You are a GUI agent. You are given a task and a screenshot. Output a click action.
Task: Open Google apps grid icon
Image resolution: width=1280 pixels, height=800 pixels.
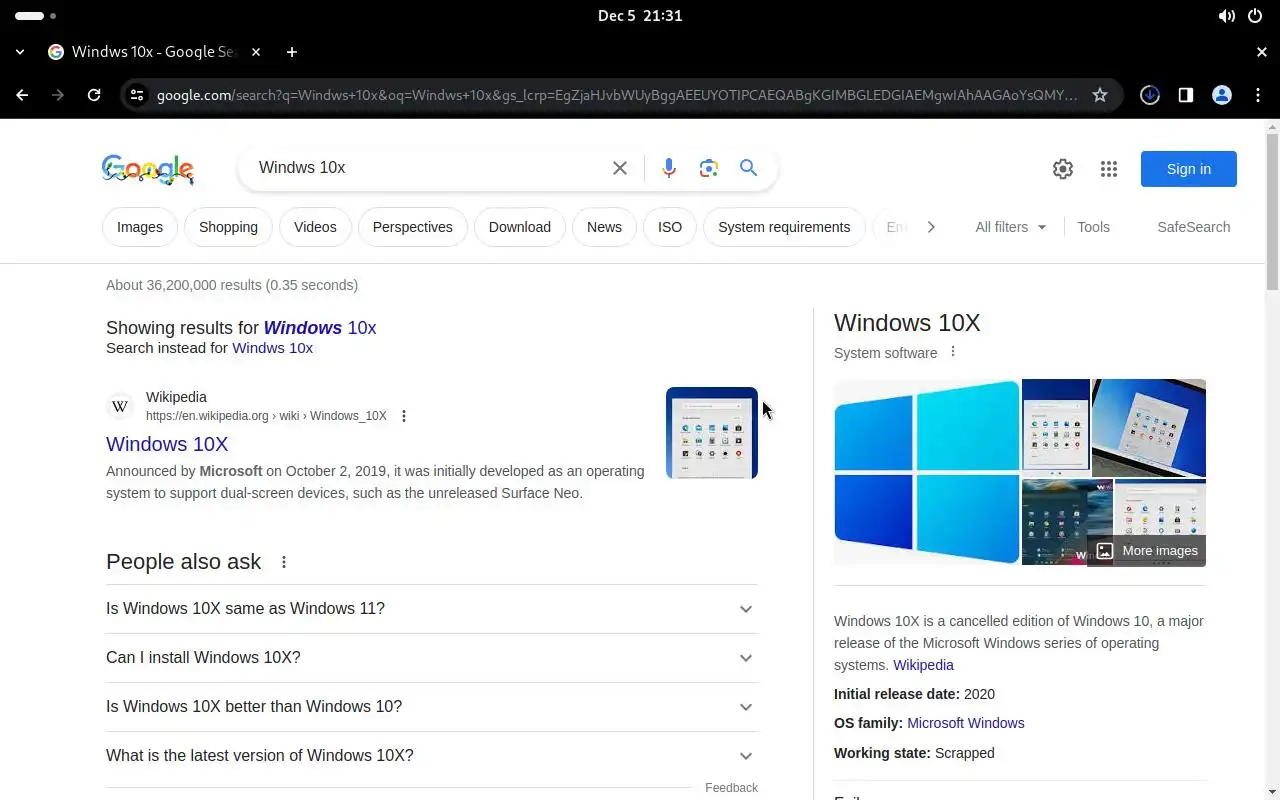1109,169
